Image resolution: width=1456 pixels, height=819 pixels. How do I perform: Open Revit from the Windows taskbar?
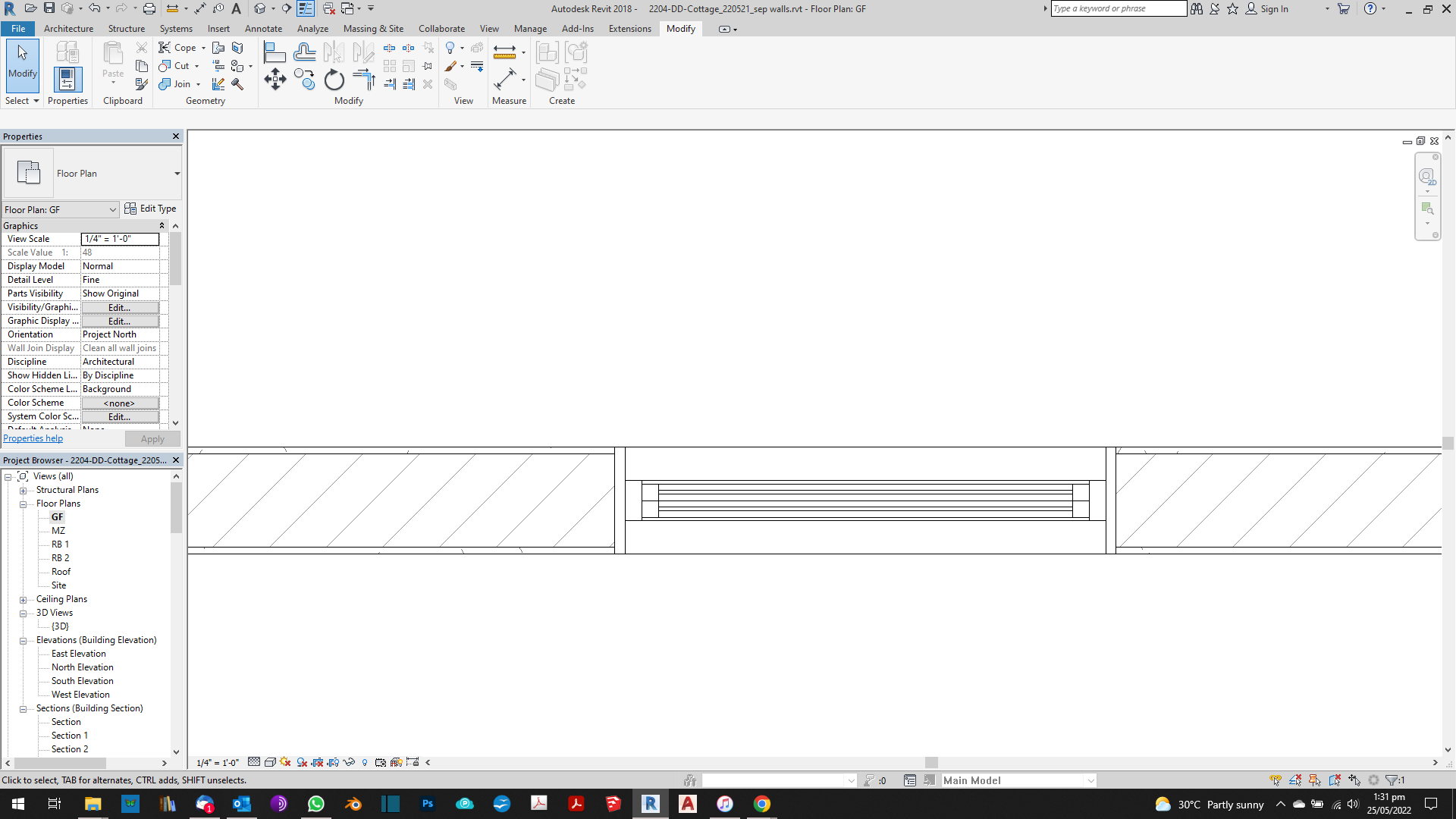point(650,804)
